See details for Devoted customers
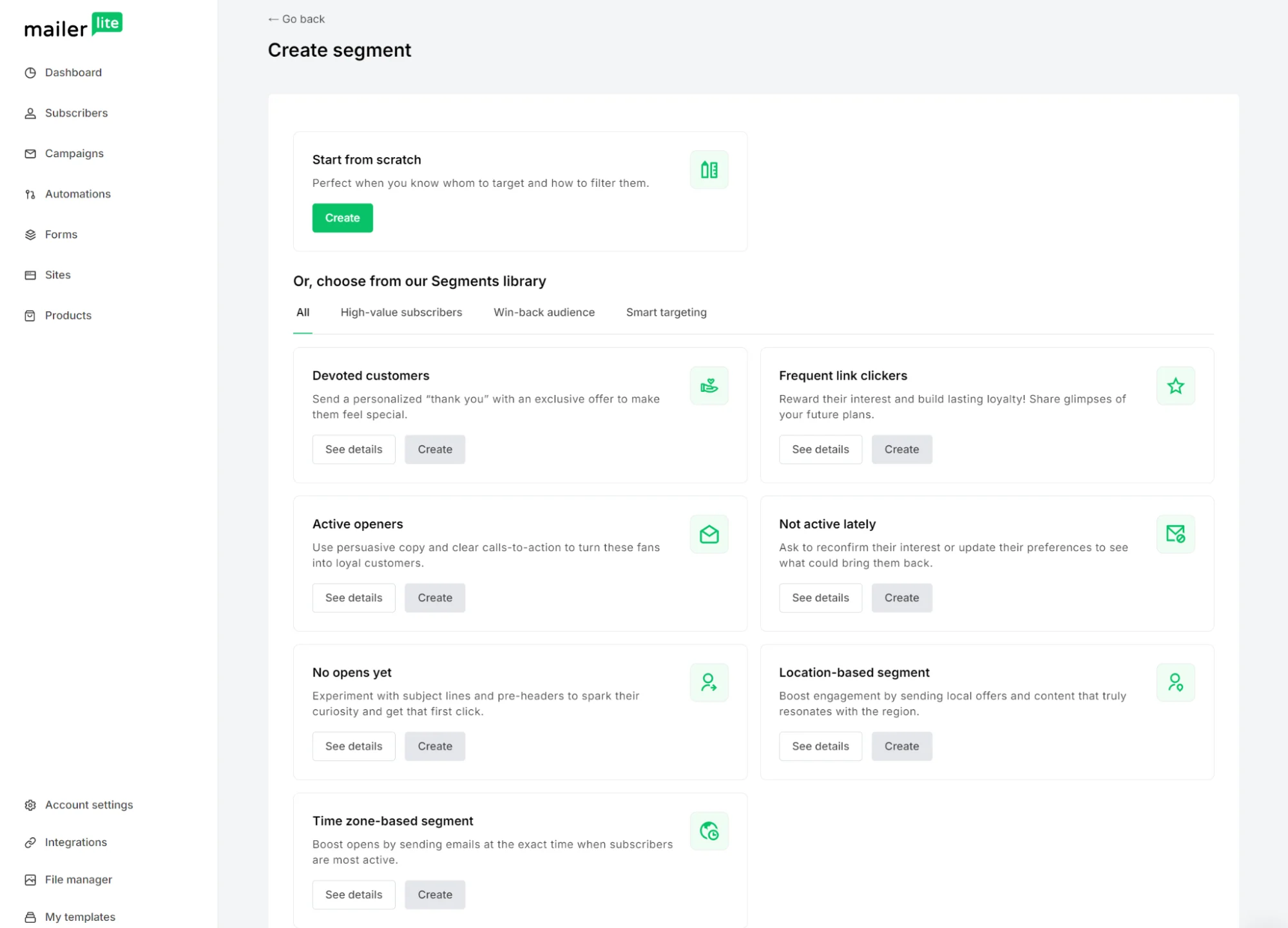The width and height of the screenshot is (1288, 928). (x=354, y=450)
